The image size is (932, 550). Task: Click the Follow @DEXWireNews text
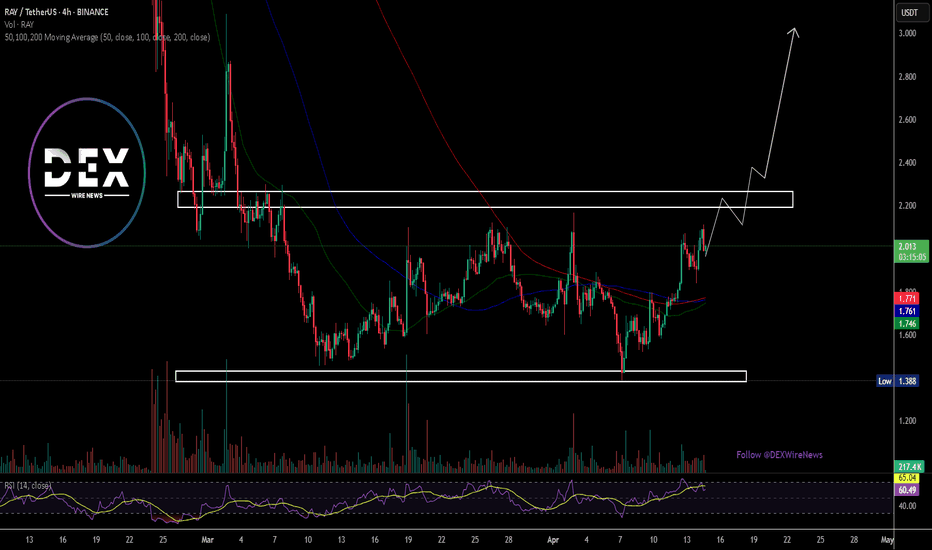tap(779, 455)
